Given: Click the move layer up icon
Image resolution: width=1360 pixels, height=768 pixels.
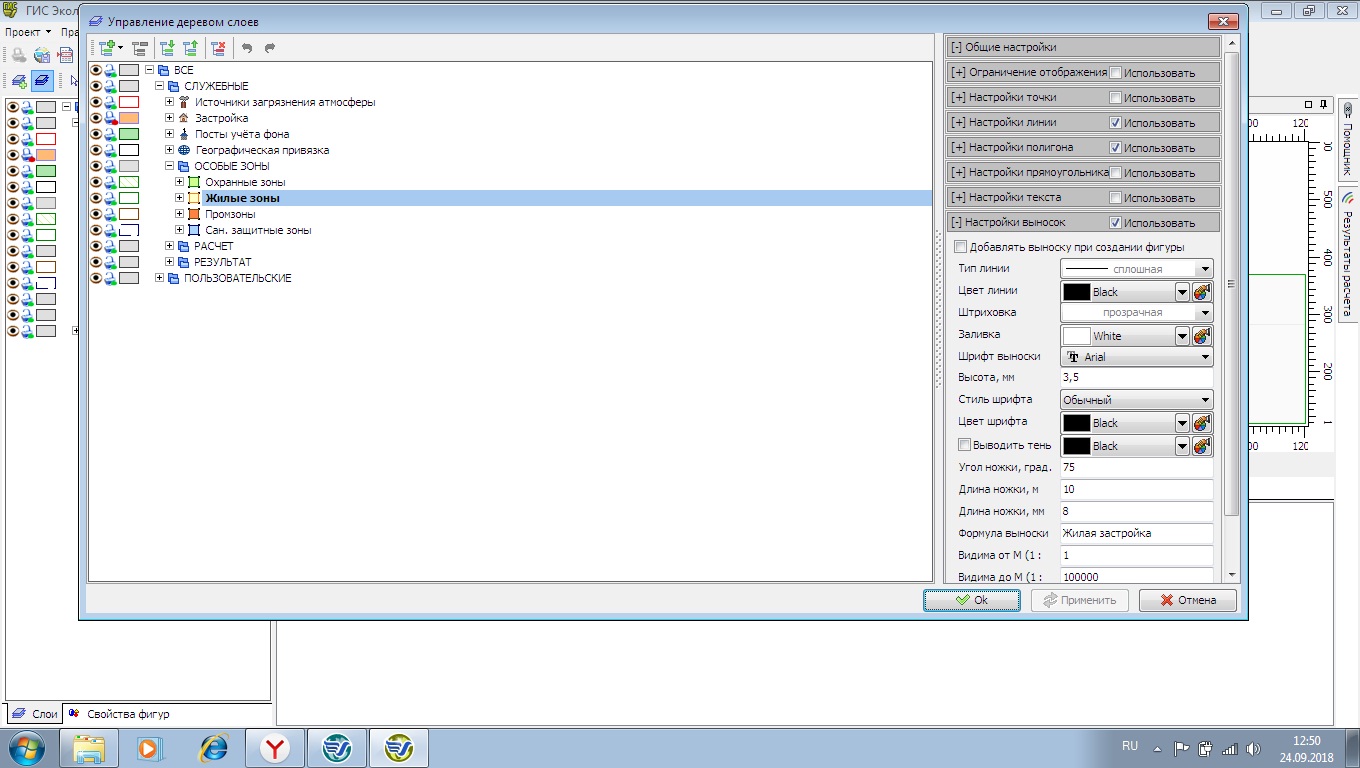Looking at the screenshot, I should (x=190, y=47).
